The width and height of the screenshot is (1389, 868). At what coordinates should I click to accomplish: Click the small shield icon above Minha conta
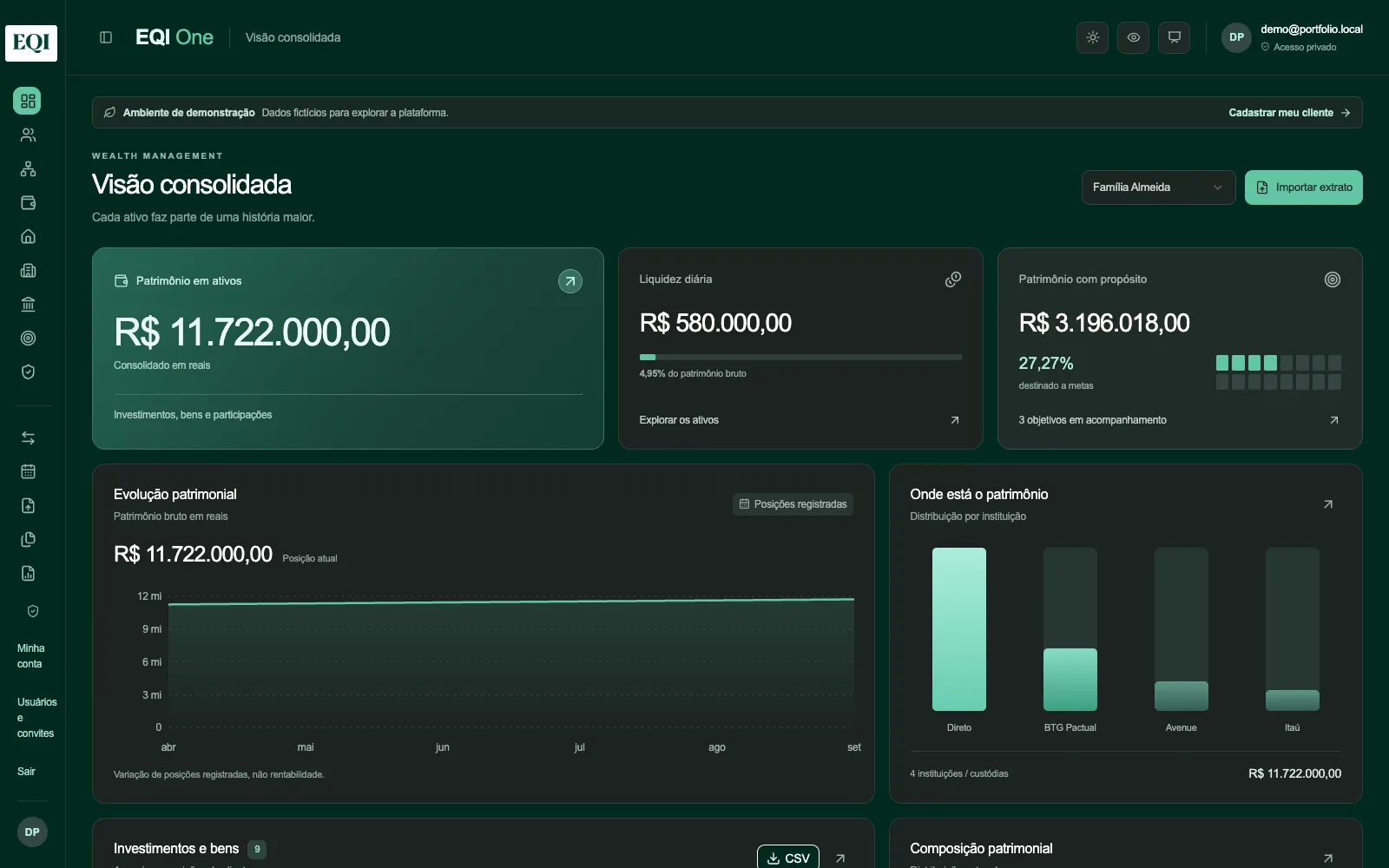pyautogui.click(x=33, y=611)
